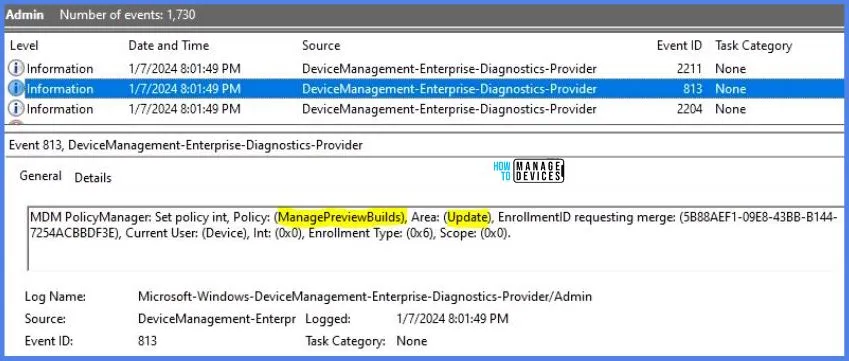The image size is (849, 361).
Task: Sort by Date and Time column header
Action: click(168, 46)
